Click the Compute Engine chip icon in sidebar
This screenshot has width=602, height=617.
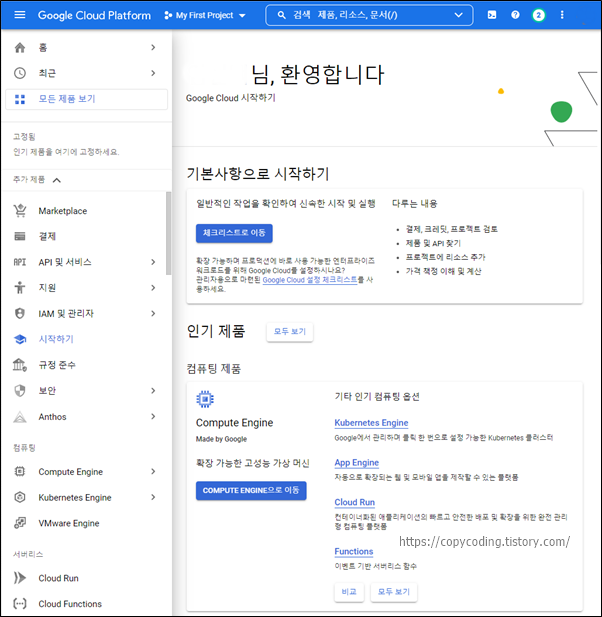20,471
